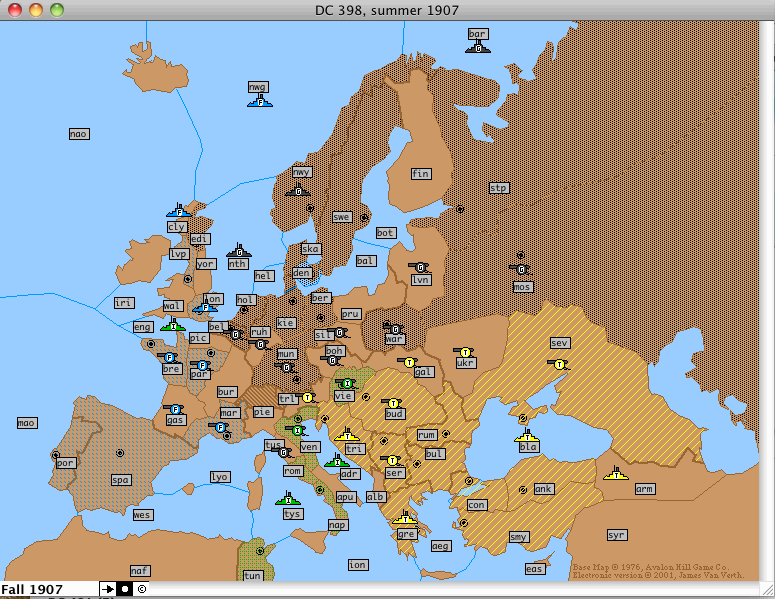Select the German fleet in Norway
This screenshot has width=775, height=599.
[x=298, y=190]
